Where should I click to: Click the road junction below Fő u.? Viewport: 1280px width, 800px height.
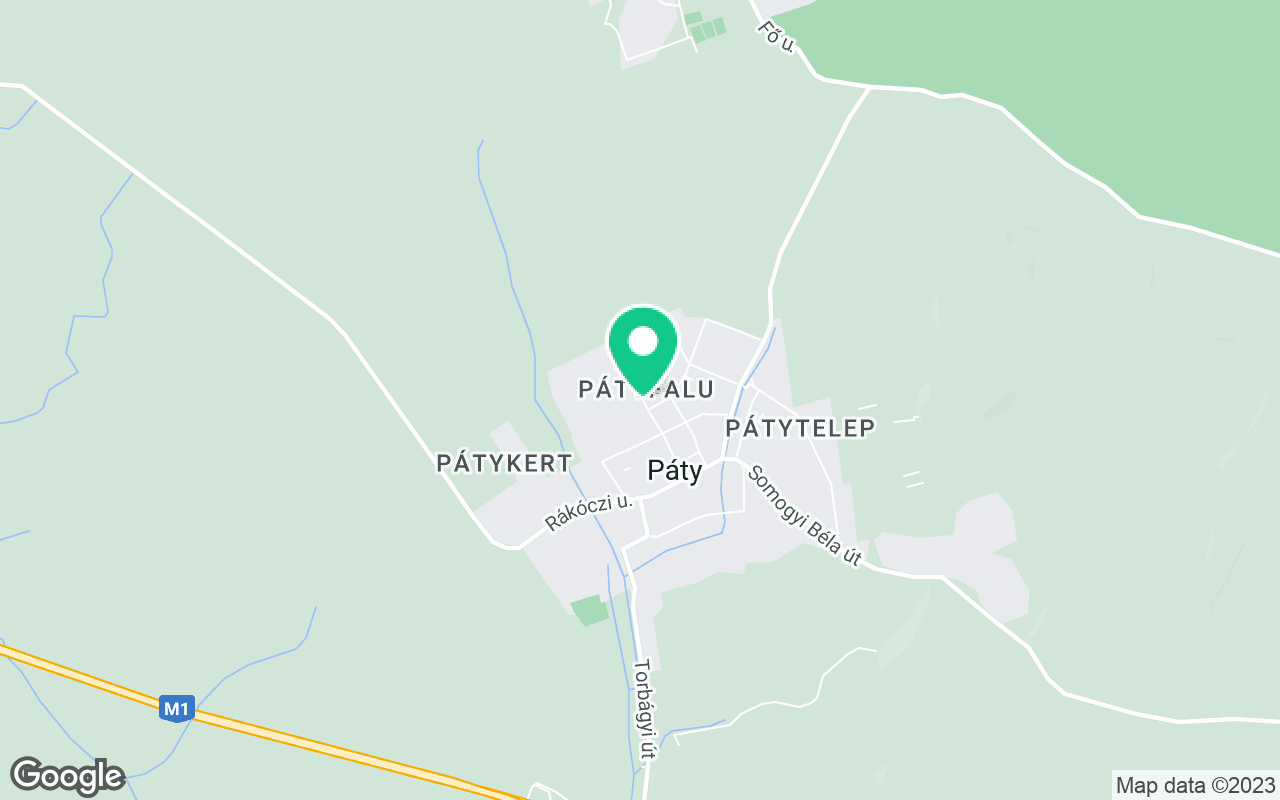pyautogui.click(x=868, y=88)
